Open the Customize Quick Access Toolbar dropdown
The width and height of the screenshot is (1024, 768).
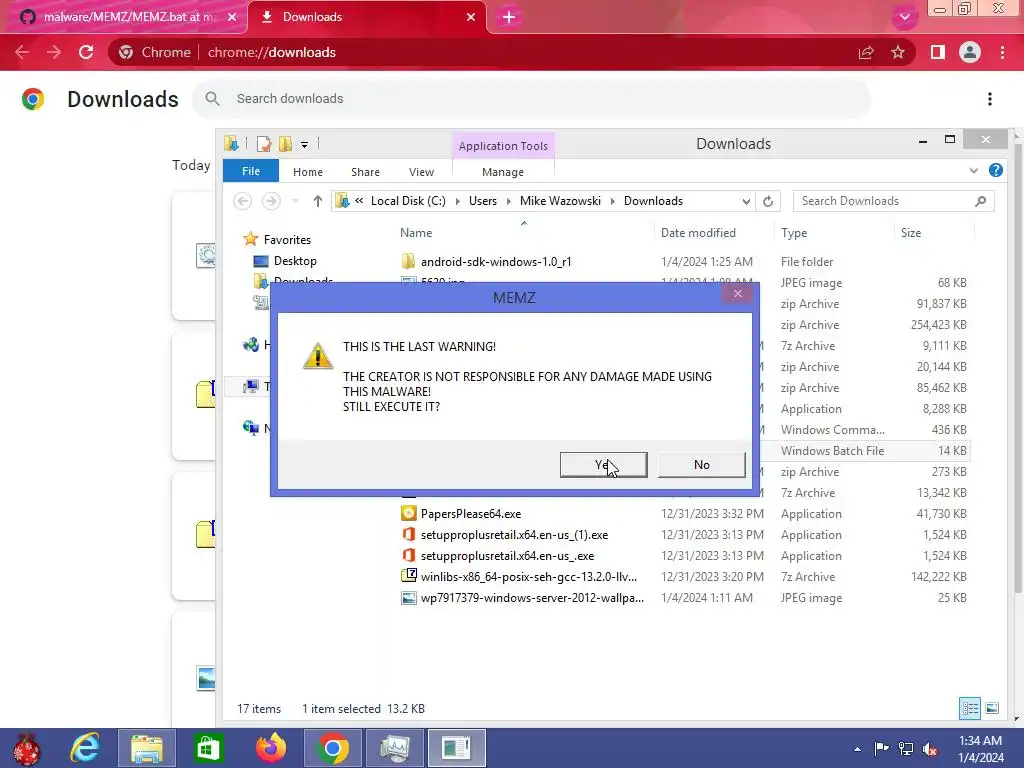(x=304, y=144)
